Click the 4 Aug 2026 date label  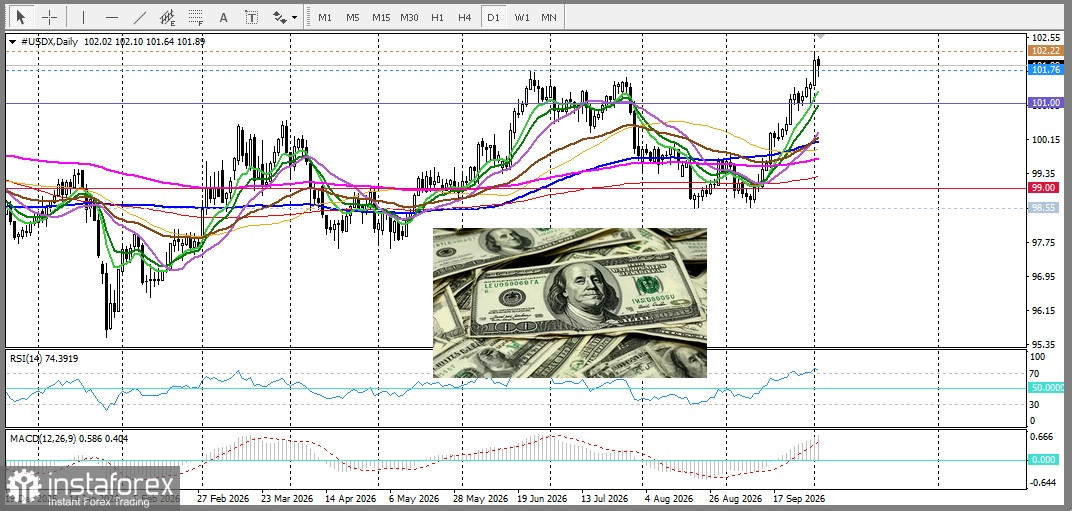[670, 499]
